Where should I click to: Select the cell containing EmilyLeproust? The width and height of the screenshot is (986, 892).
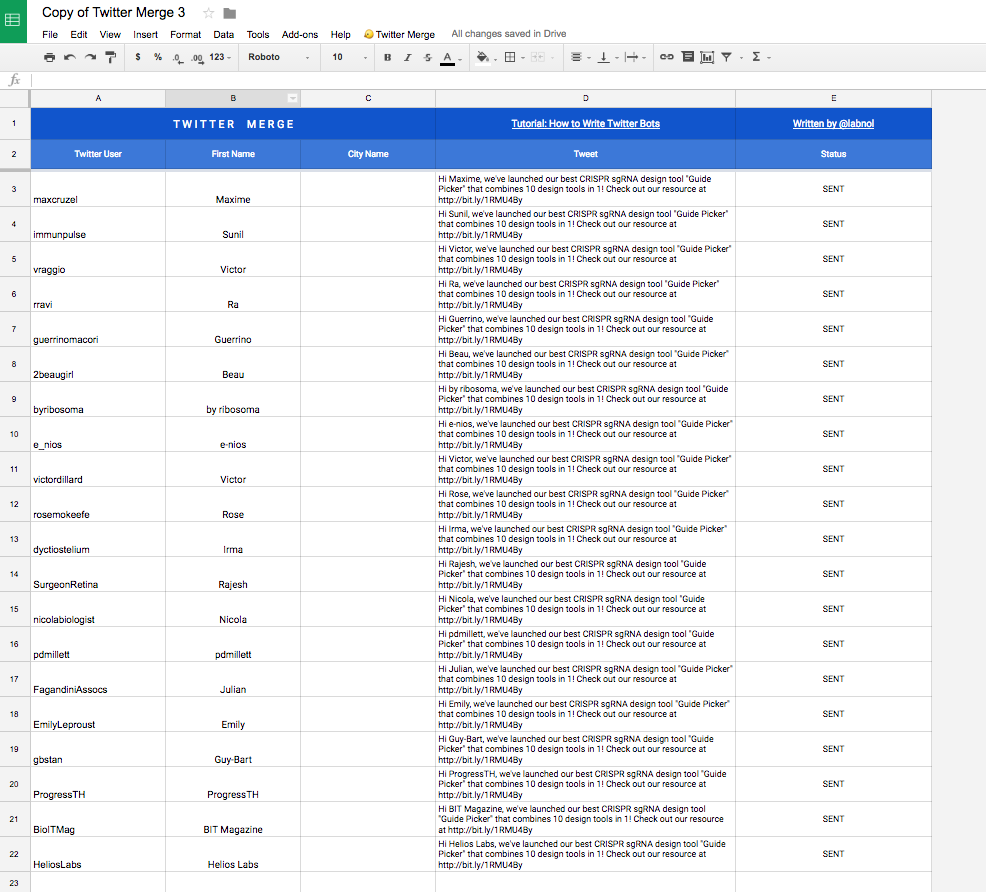98,714
